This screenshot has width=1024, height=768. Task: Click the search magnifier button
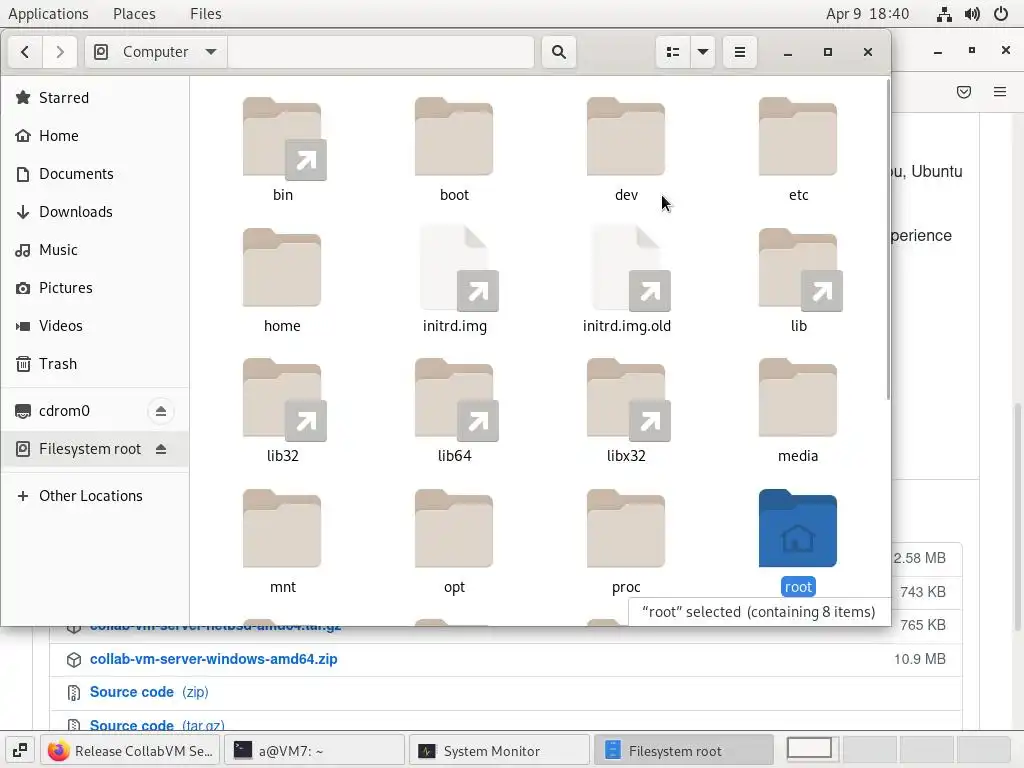pyautogui.click(x=558, y=52)
